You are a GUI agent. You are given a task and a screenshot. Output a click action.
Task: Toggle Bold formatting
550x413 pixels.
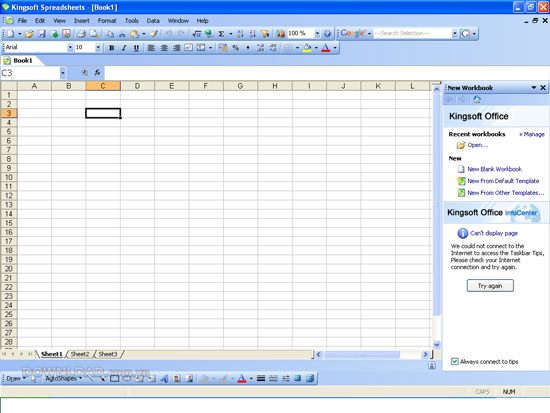(x=112, y=48)
